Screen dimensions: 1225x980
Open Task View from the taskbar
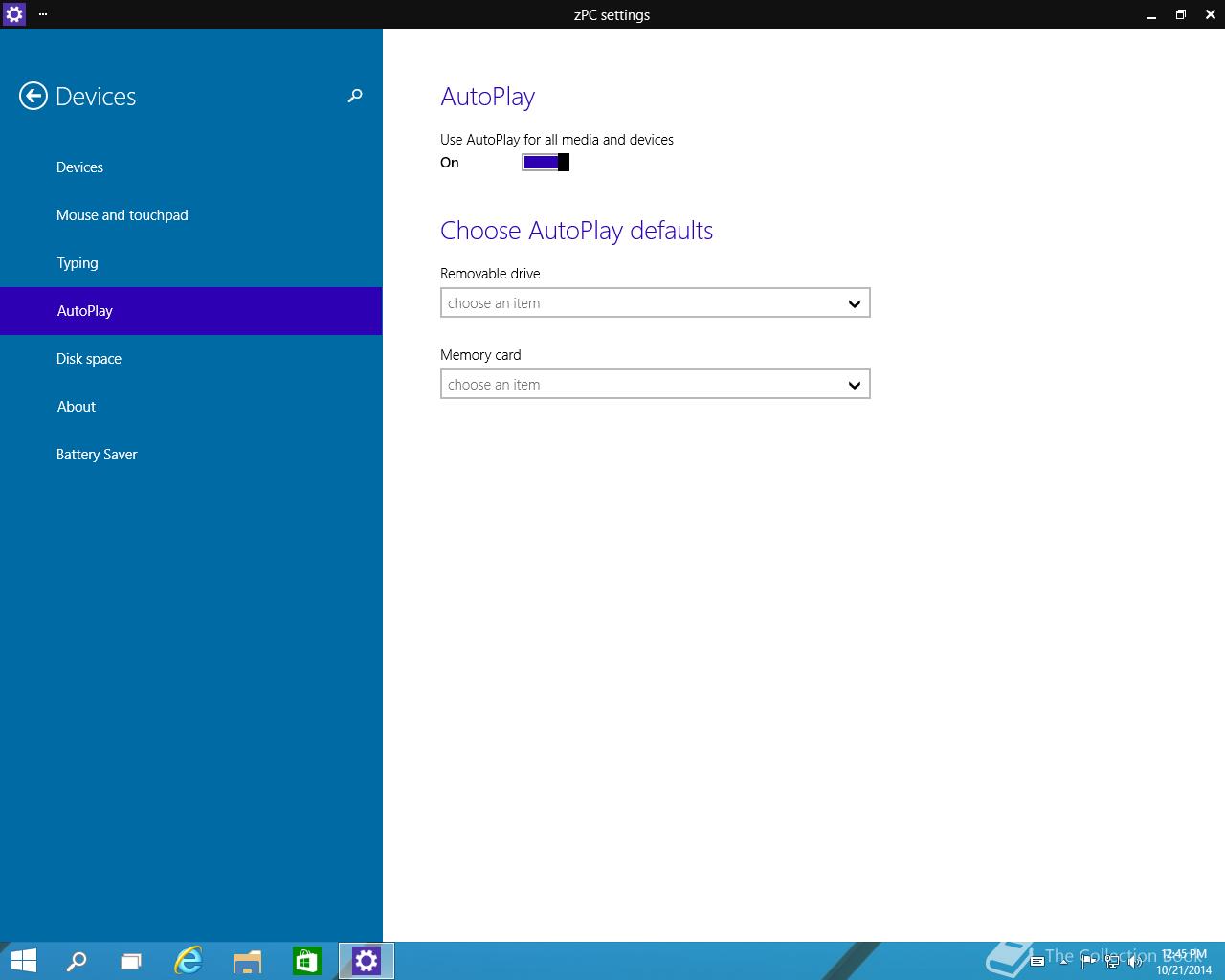pyautogui.click(x=131, y=961)
